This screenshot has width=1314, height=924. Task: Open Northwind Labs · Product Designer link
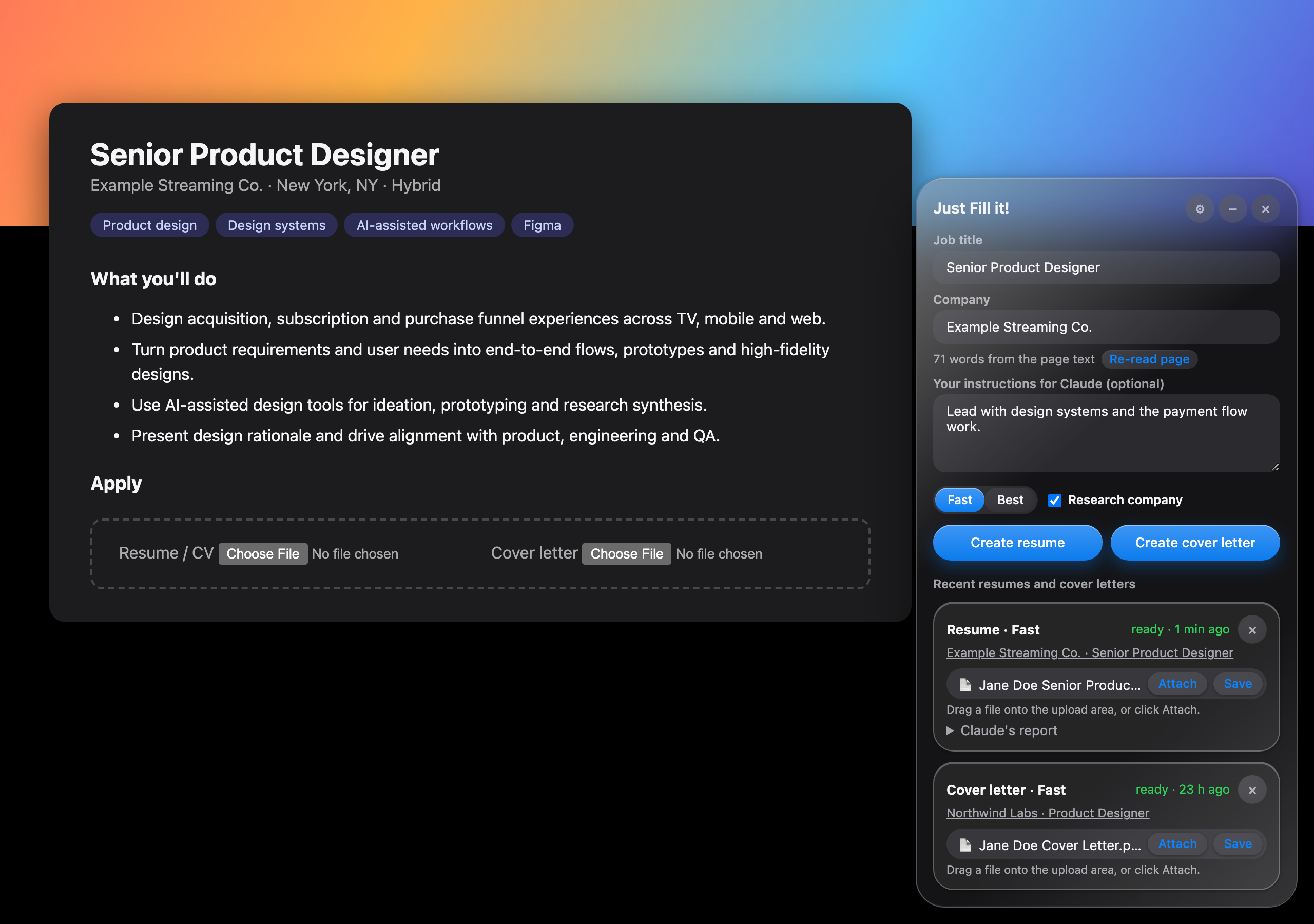pos(1047,813)
